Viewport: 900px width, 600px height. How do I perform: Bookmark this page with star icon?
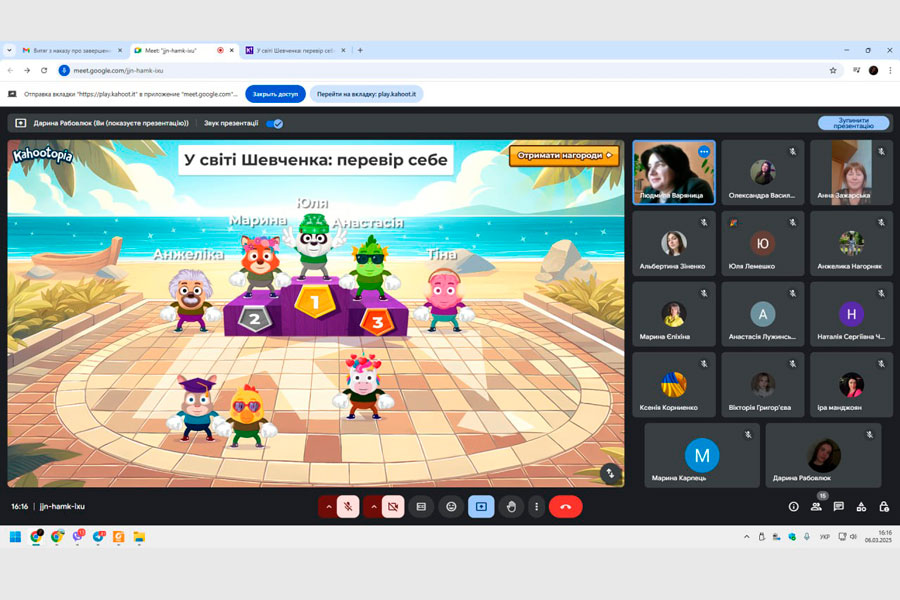[833, 70]
